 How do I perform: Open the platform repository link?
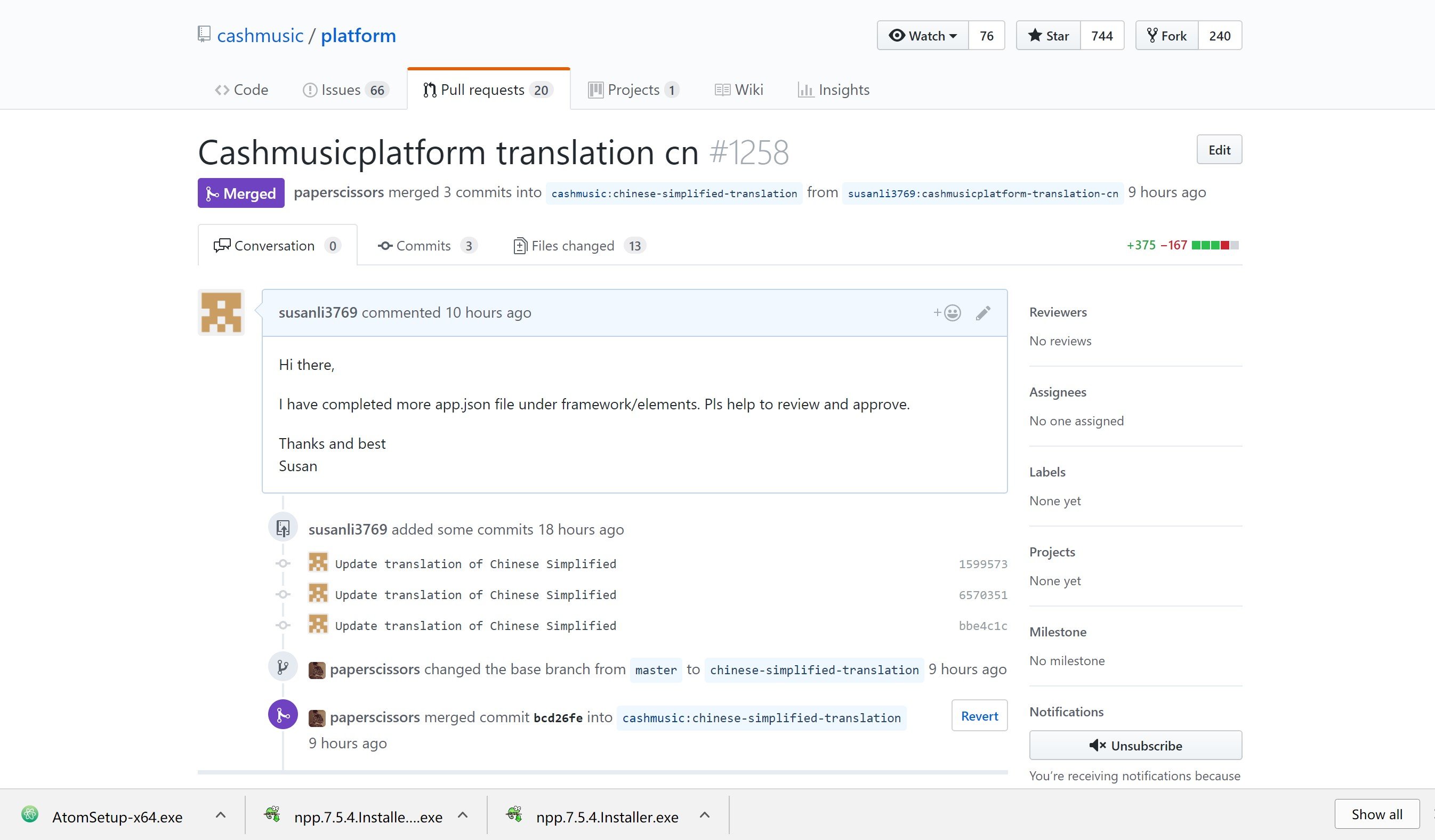(358, 35)
